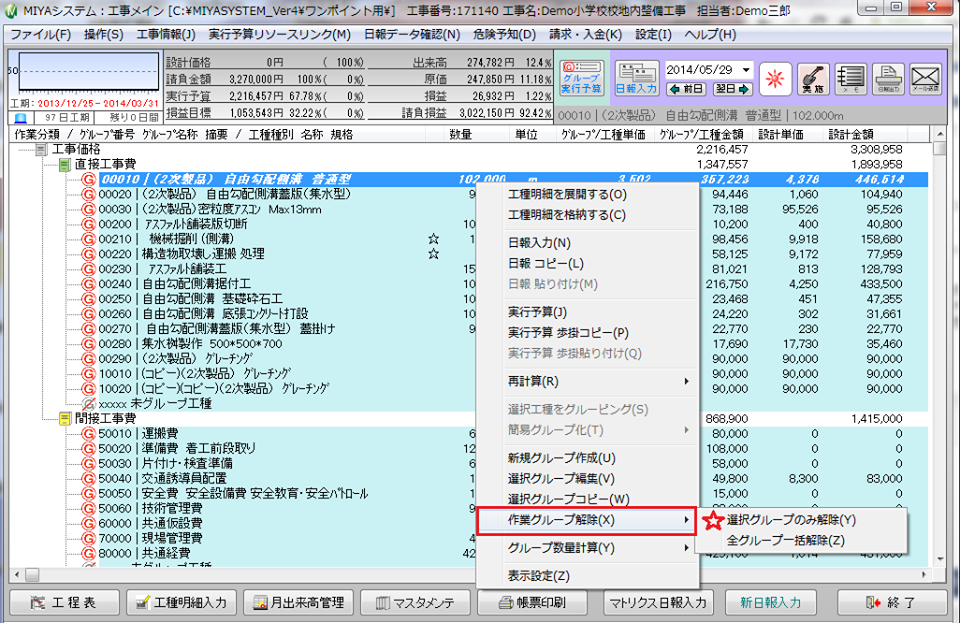Image resolution: width=960 pixels, height=623 pixels.
Task: Go to next day with 翌日 button
Action: (x=732, y=89)
